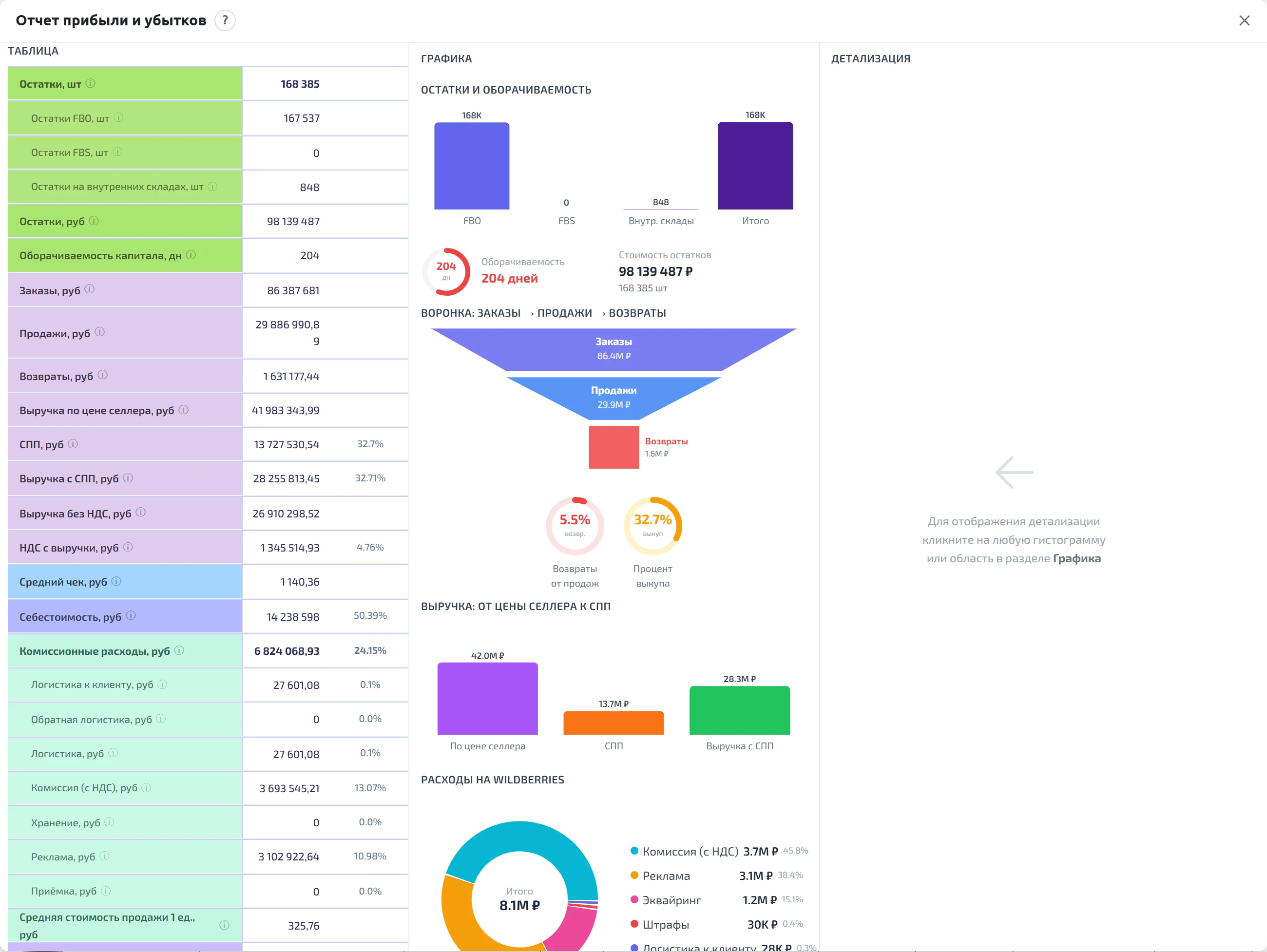
Task: Click the Итого dark purple stock bar
Action: 755,166
